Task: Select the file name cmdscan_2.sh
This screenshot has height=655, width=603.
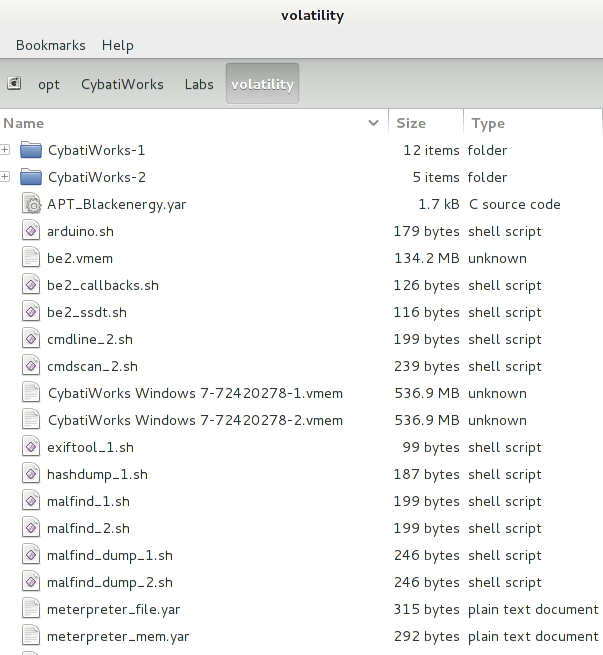Action: point(92,367)
